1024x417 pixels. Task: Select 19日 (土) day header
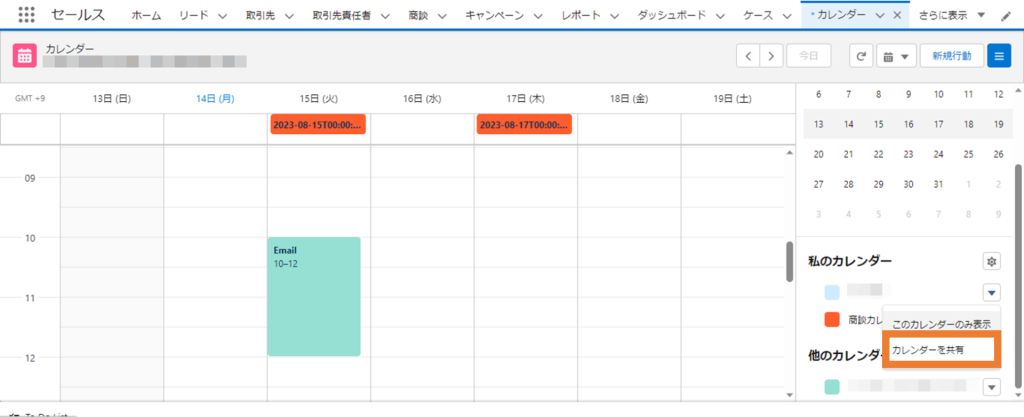(733, 99)
